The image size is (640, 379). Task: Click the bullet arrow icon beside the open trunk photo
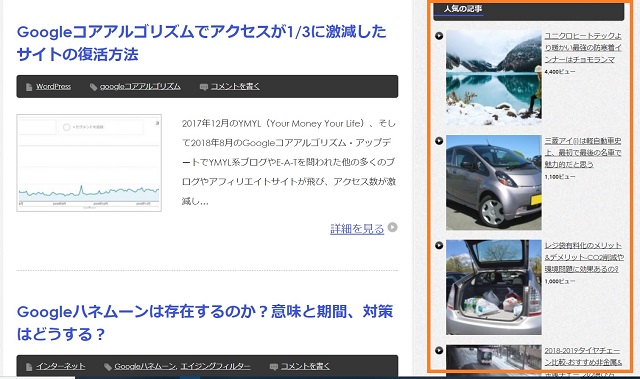click(439, 245)
